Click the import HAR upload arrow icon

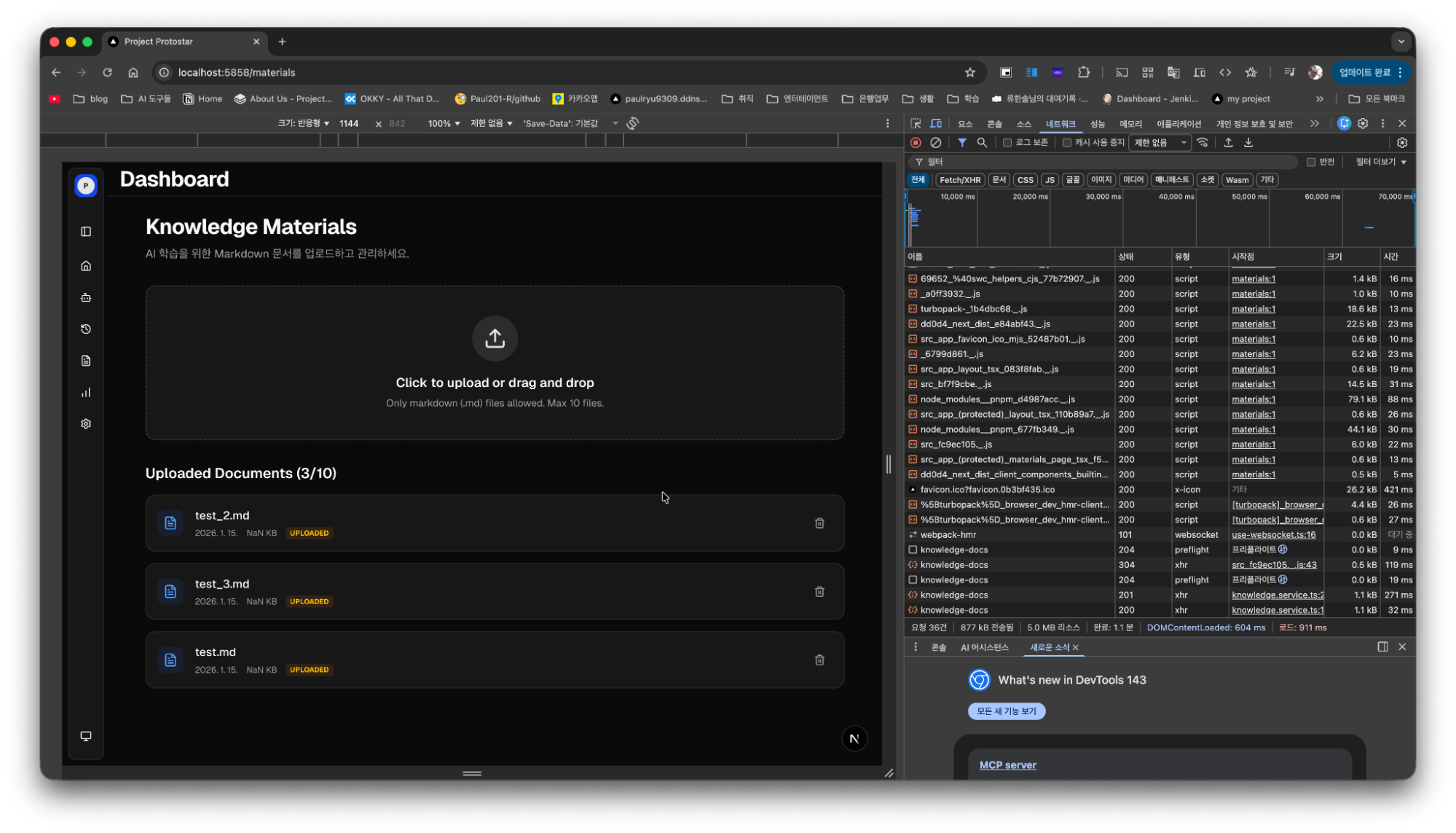[x=1228, y=143]
